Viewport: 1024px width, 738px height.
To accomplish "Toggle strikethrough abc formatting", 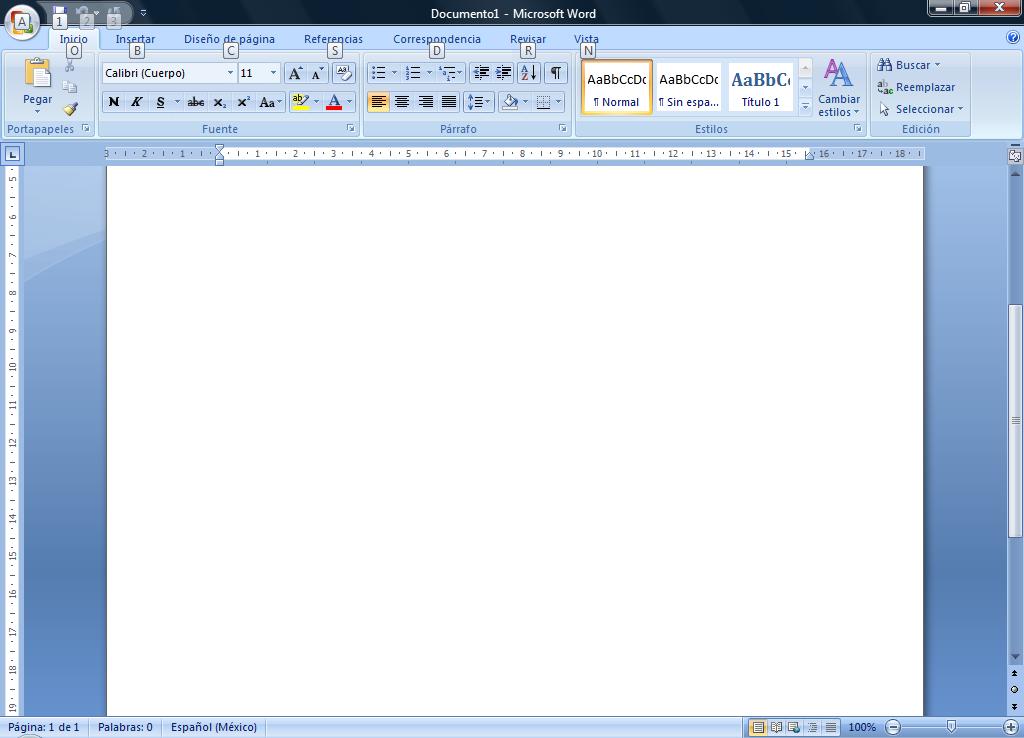I will 196,103.
